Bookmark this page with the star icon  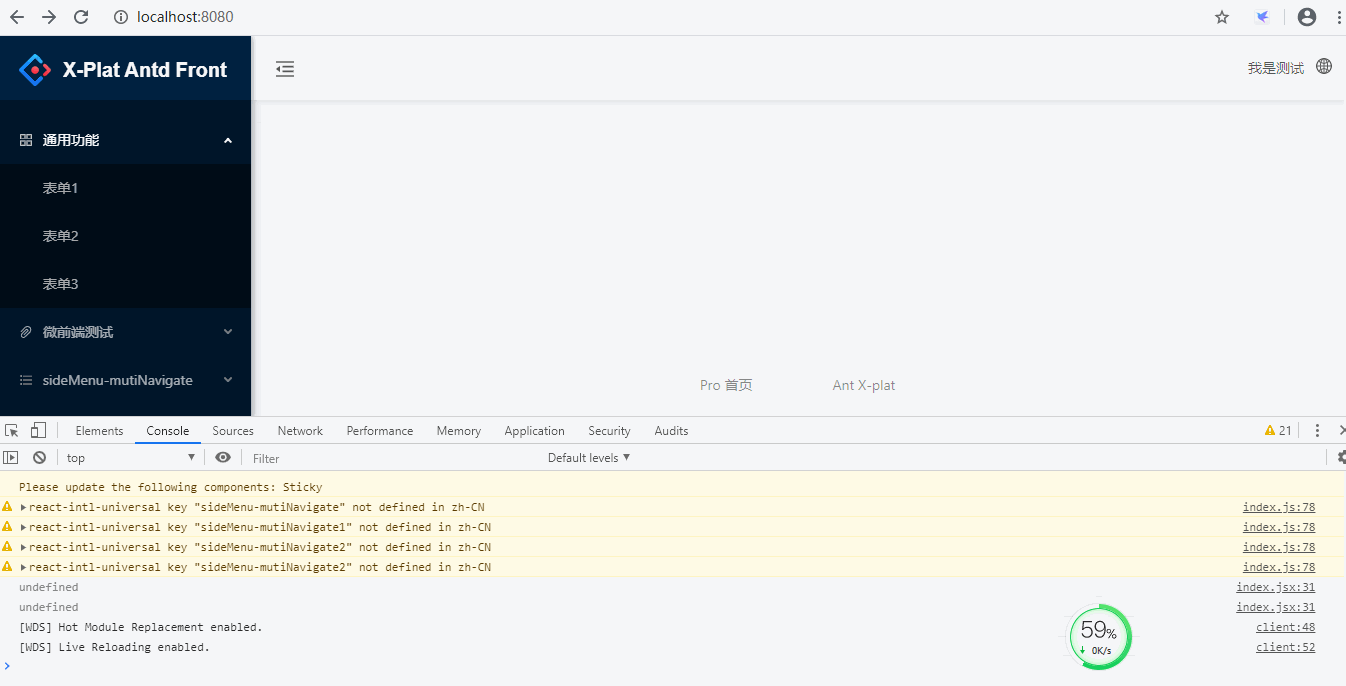point(1222,17)
